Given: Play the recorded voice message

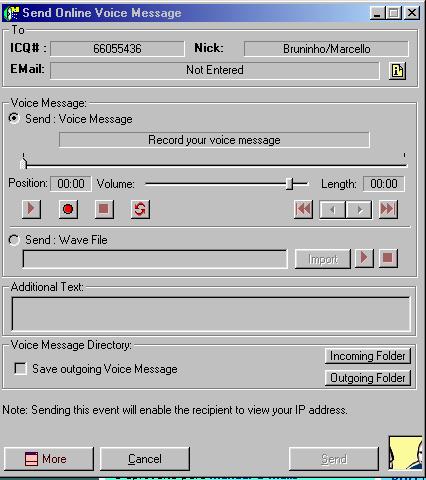Looking at the screenshot, I should (x=31, y=209).
